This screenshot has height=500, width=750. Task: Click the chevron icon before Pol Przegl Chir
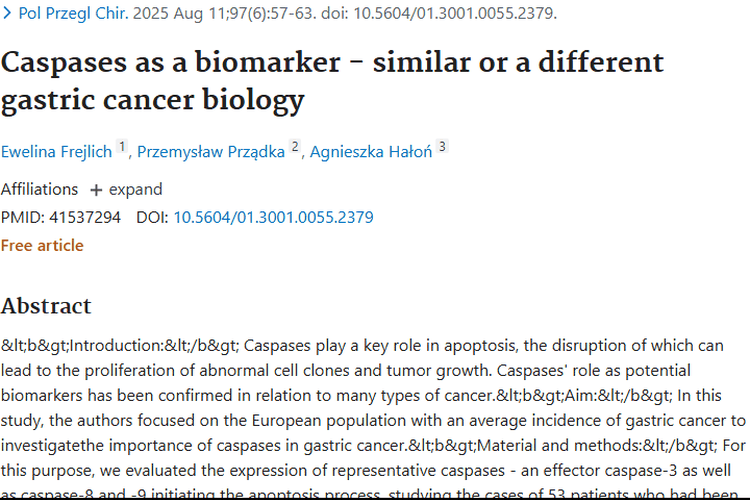pyautogui.click(x=8, y=15)
